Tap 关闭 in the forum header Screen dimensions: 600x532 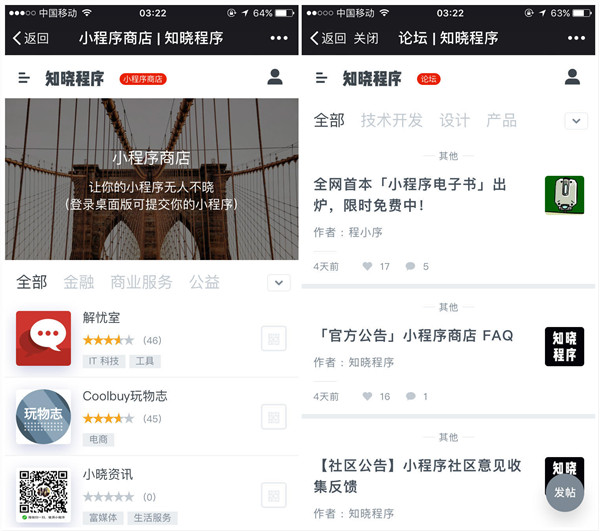(365, 38)
